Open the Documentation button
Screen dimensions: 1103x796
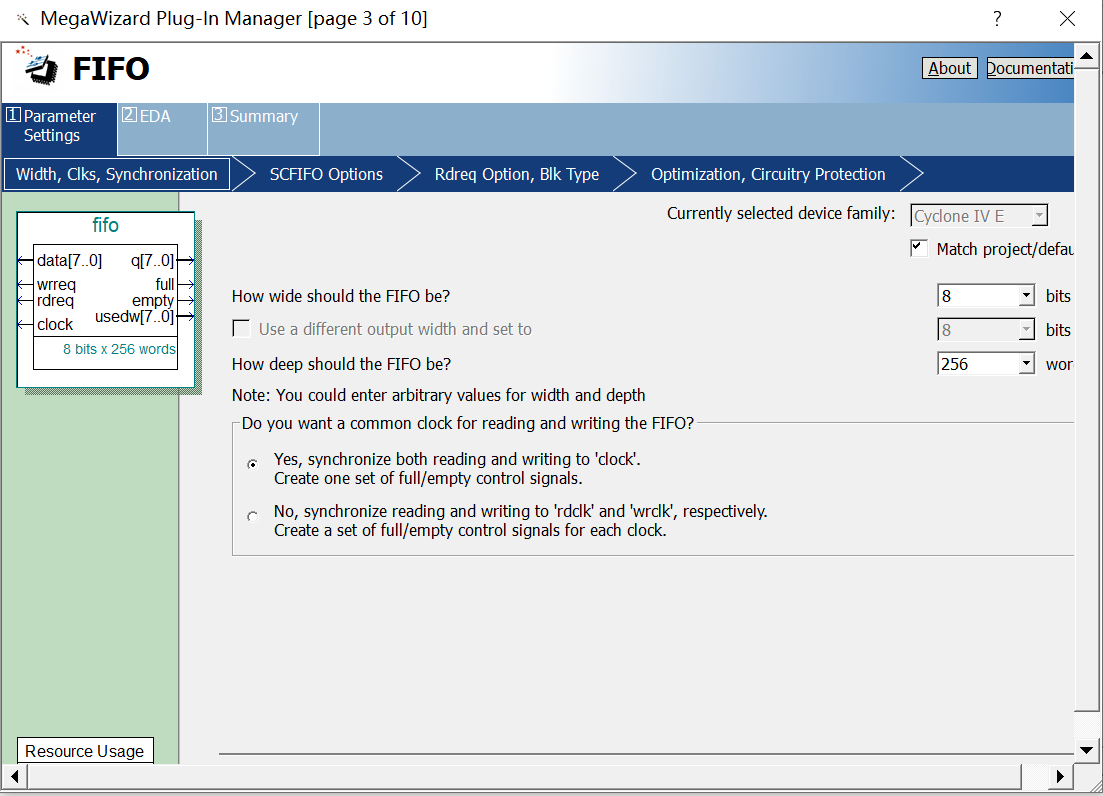[x=1030, y=68]
